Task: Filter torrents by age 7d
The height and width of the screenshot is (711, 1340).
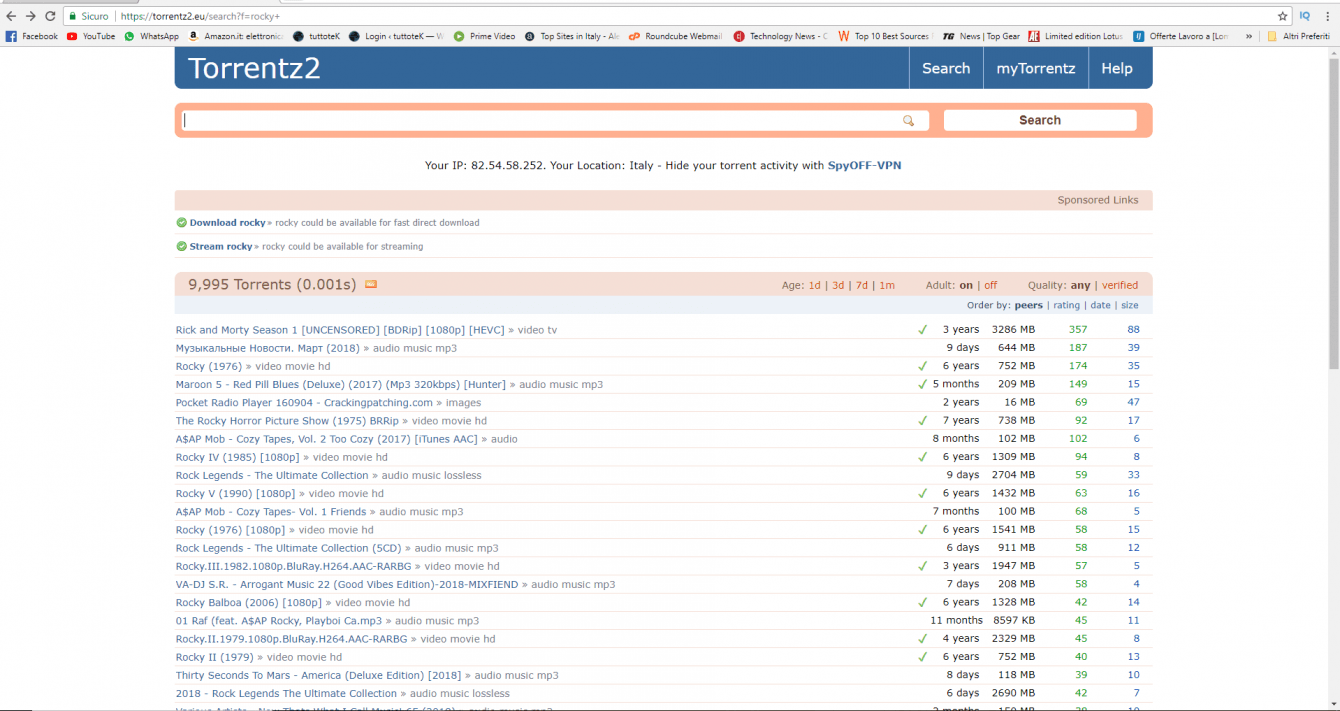Action: (x=862, y=285)
